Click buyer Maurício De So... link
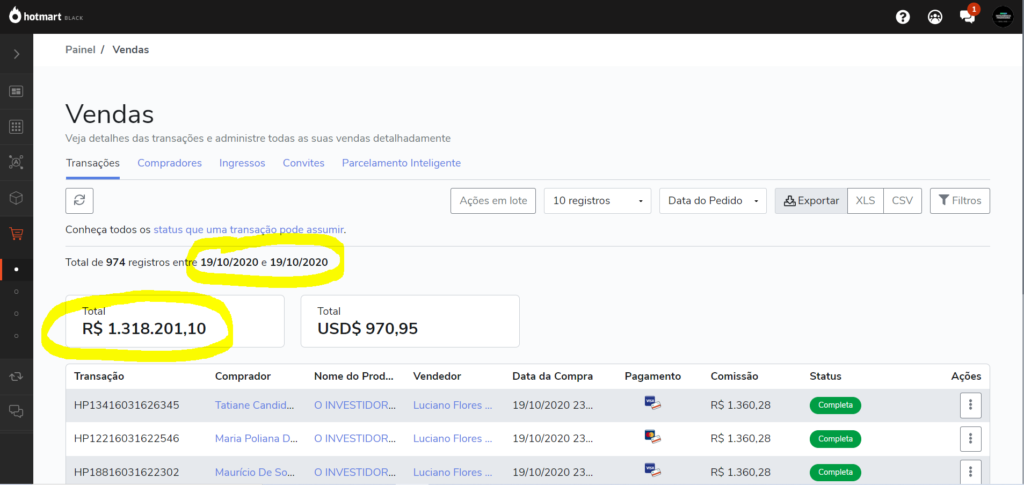1024x485 pixels. point(256,471)
